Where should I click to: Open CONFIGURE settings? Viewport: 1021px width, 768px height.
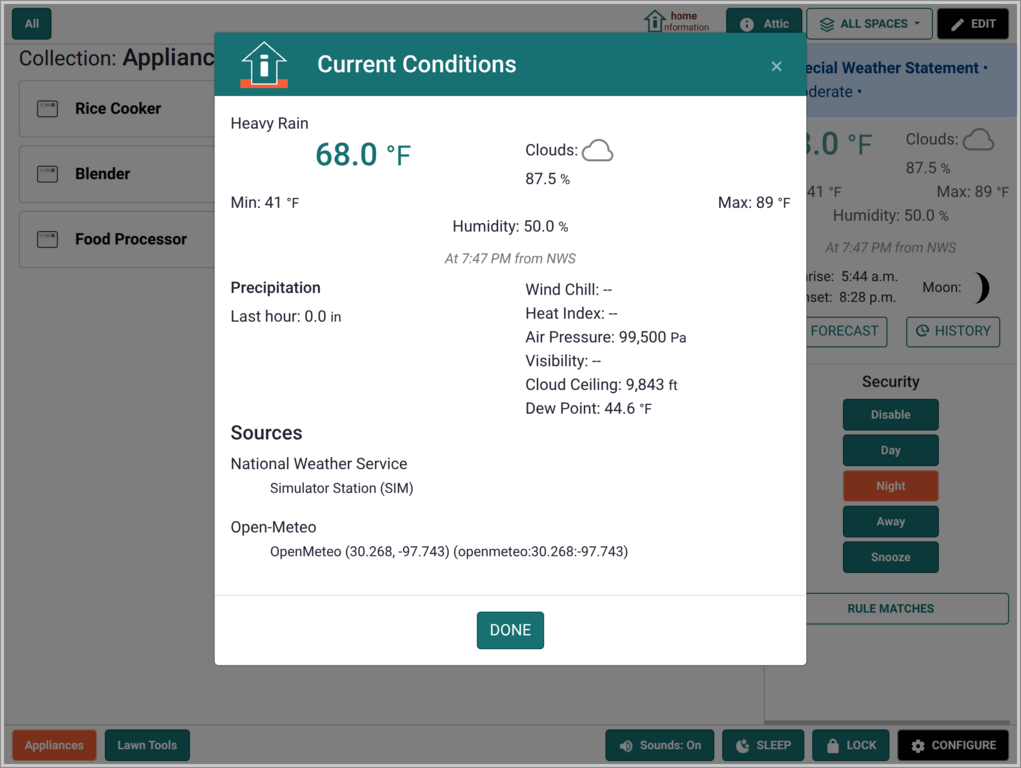pos(953,745)
